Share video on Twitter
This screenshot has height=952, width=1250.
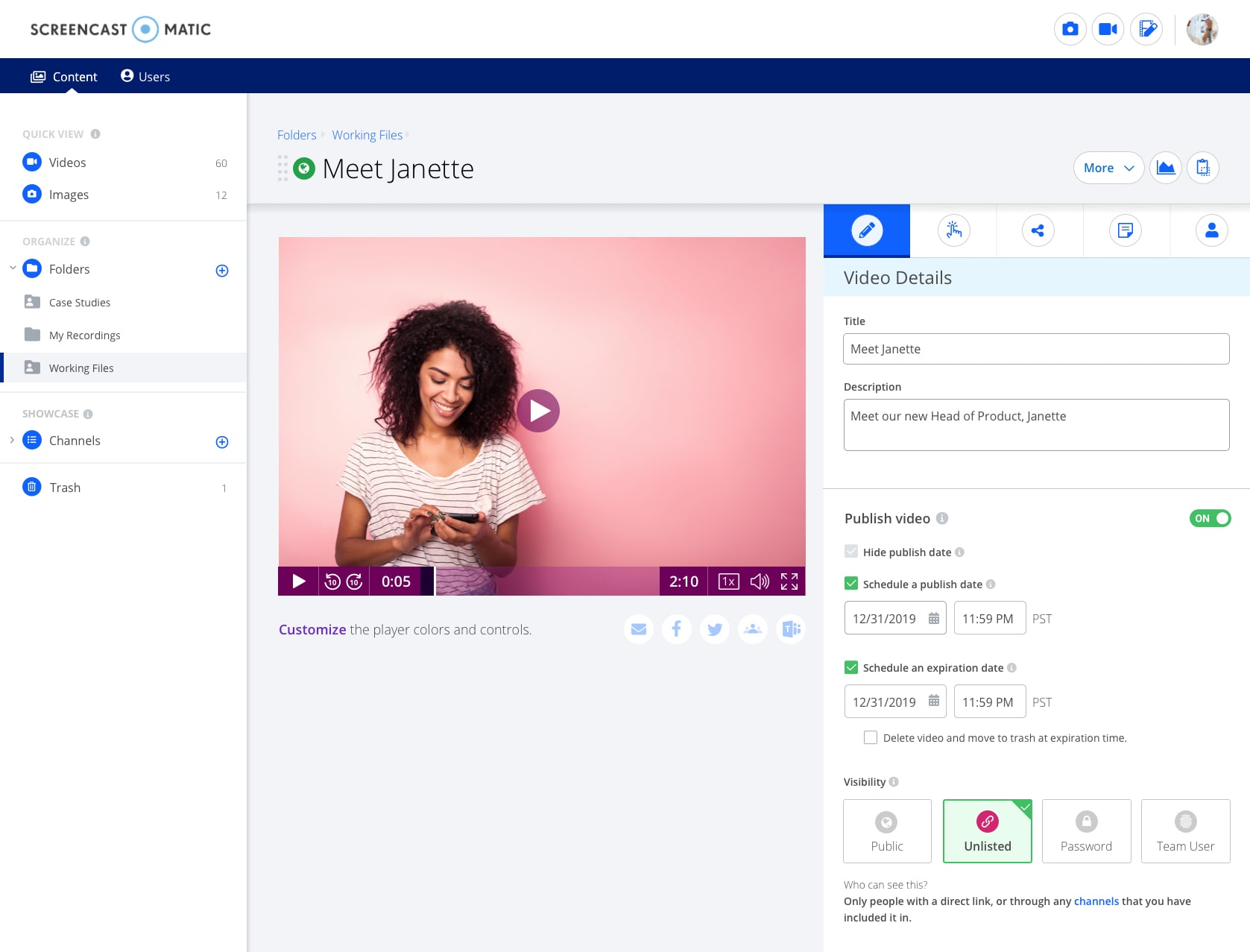pyautogui.click(x=715, y=629)
